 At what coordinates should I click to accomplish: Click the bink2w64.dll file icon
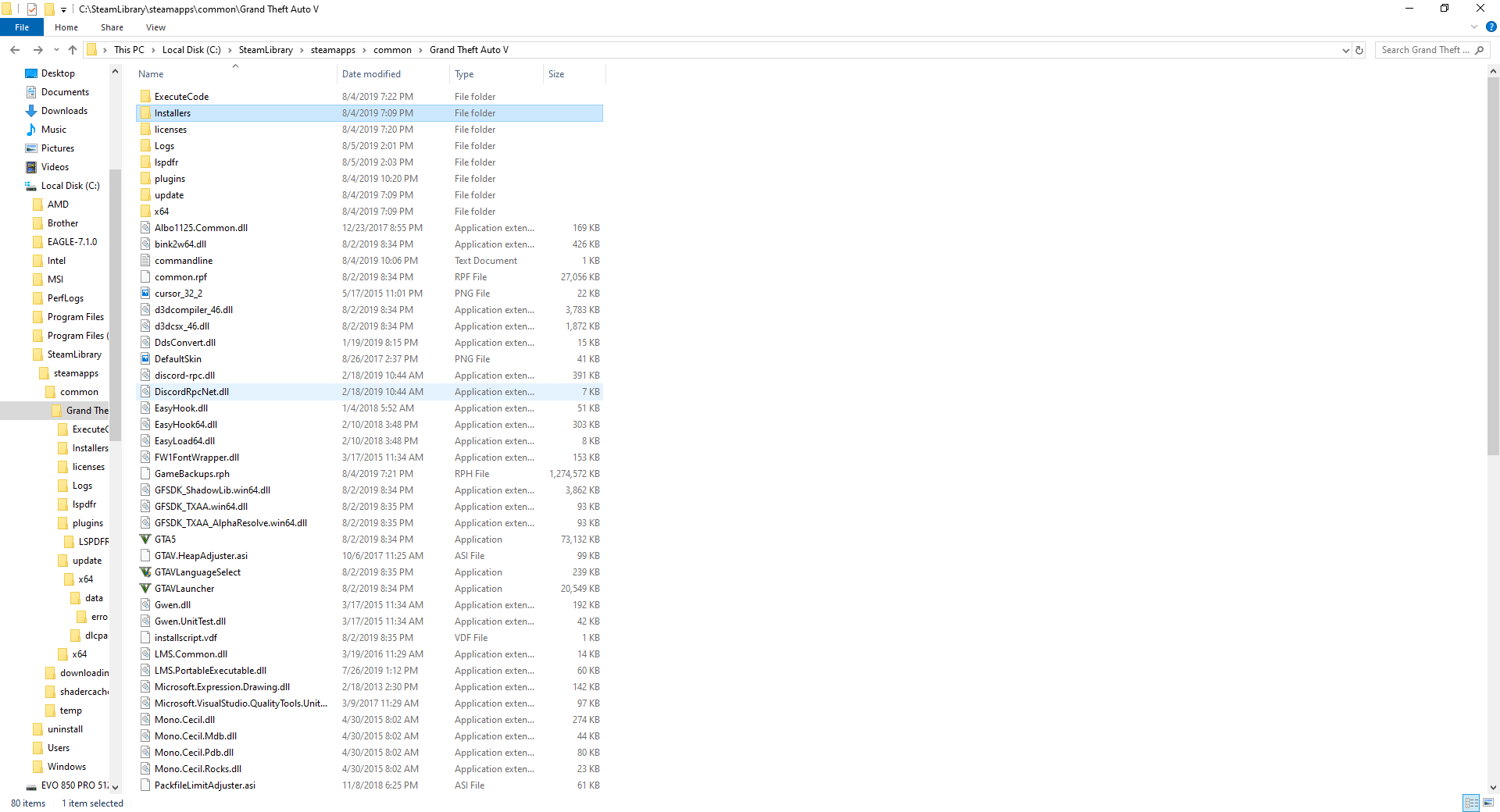pyautogui.click(x=145, y=244)
